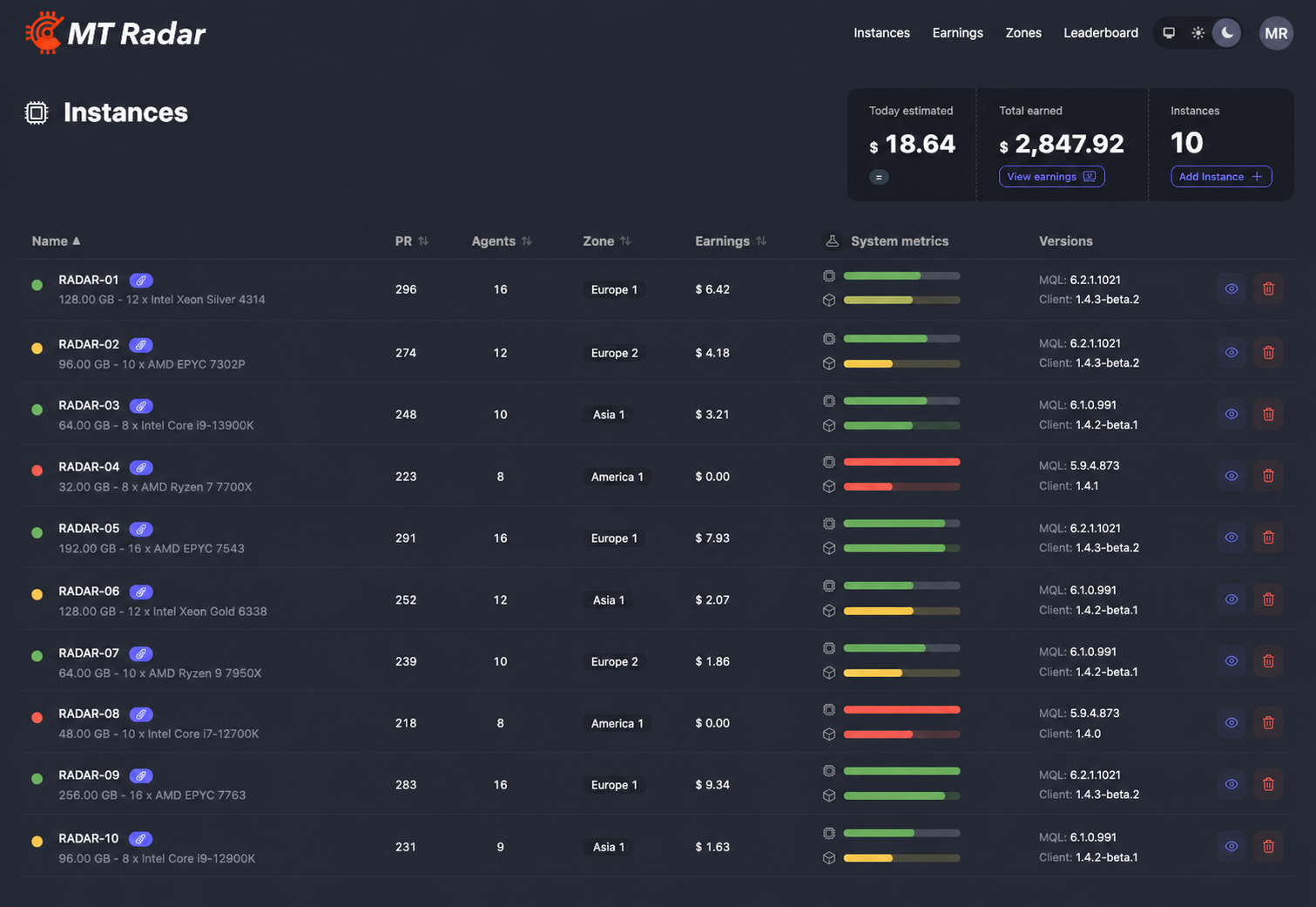
Task: Delete the RADAR-01 instance
Action: point(1268,289)
